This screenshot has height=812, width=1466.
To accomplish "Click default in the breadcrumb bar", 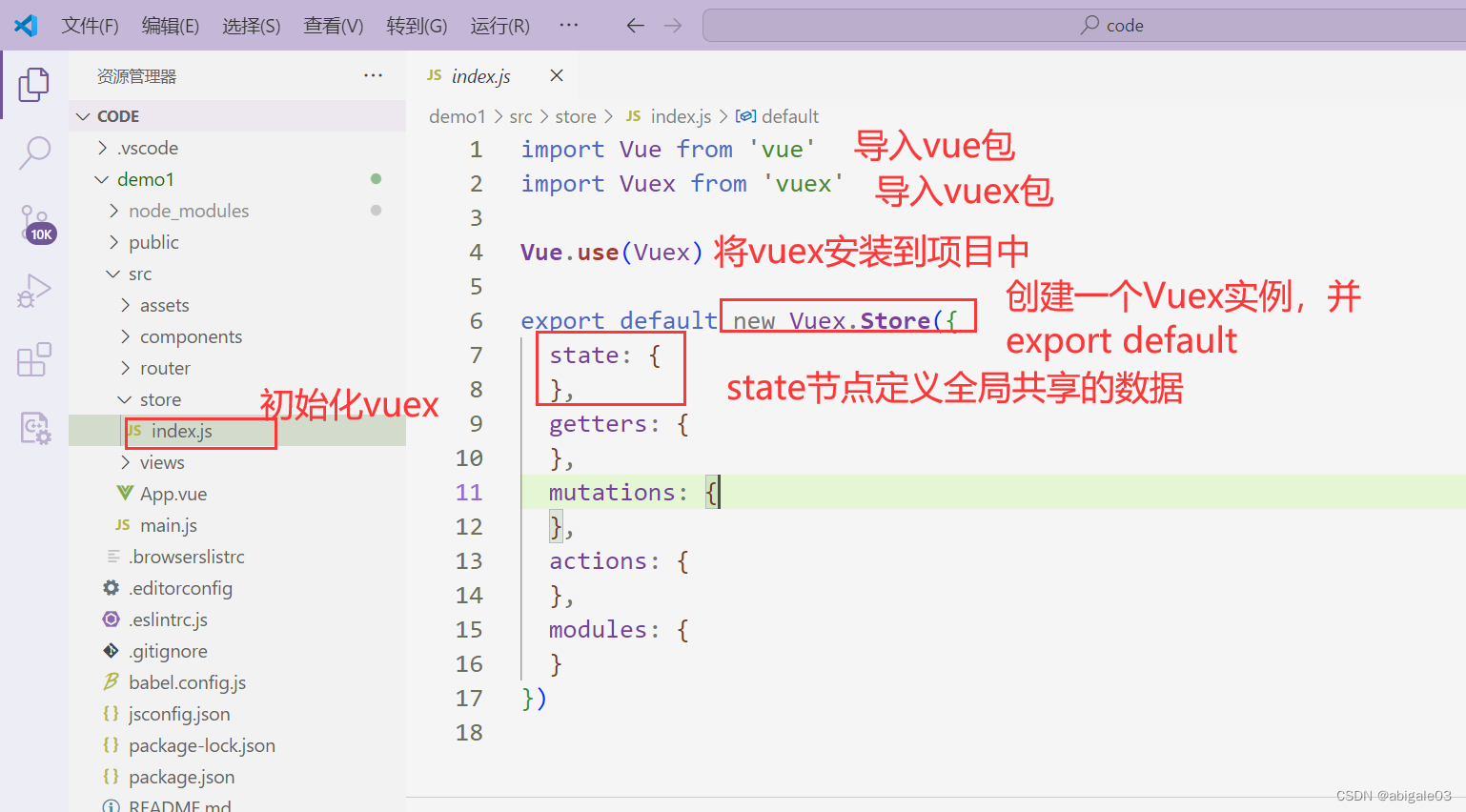I will click(787, 115).
